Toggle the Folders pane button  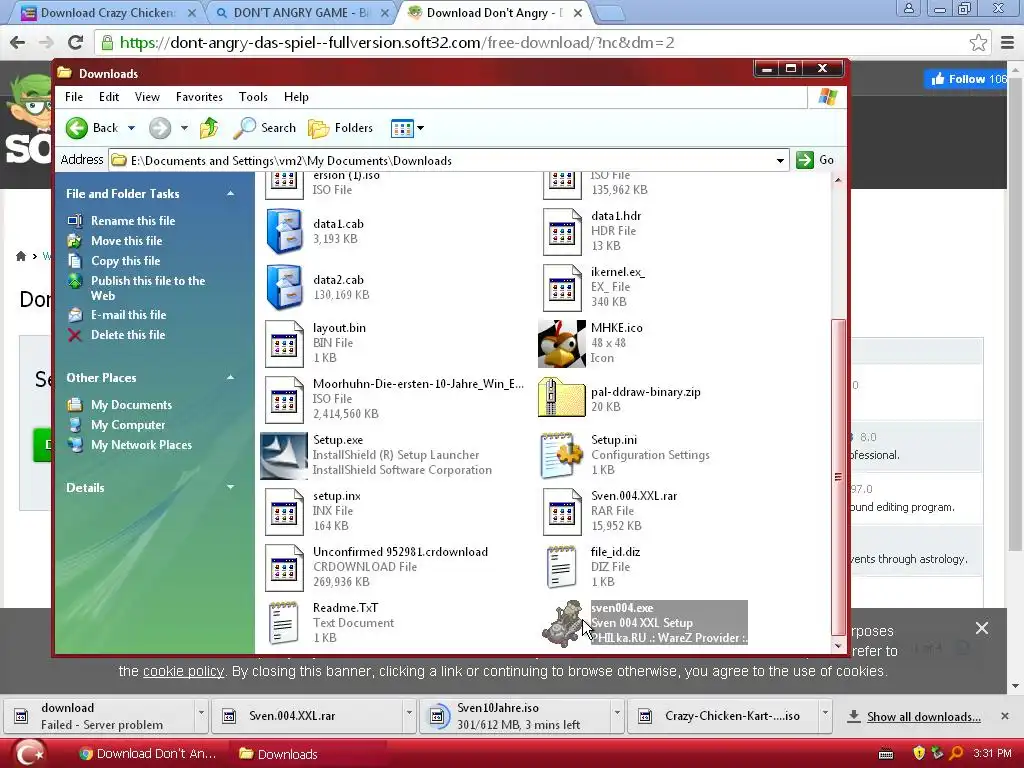(341, 128)
